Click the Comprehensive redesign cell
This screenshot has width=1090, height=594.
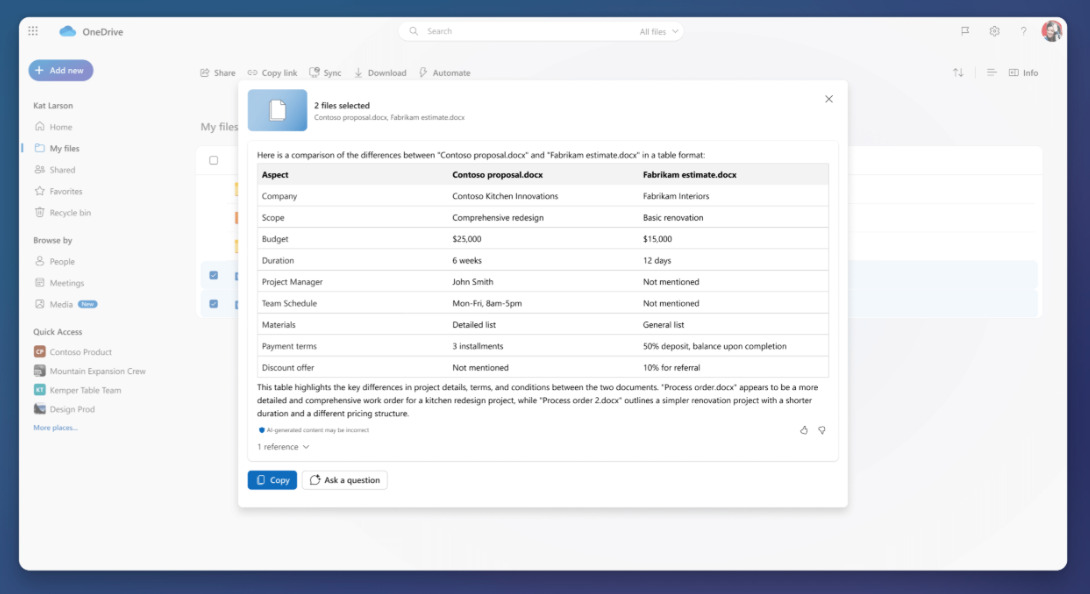click(x=498, y=218)
